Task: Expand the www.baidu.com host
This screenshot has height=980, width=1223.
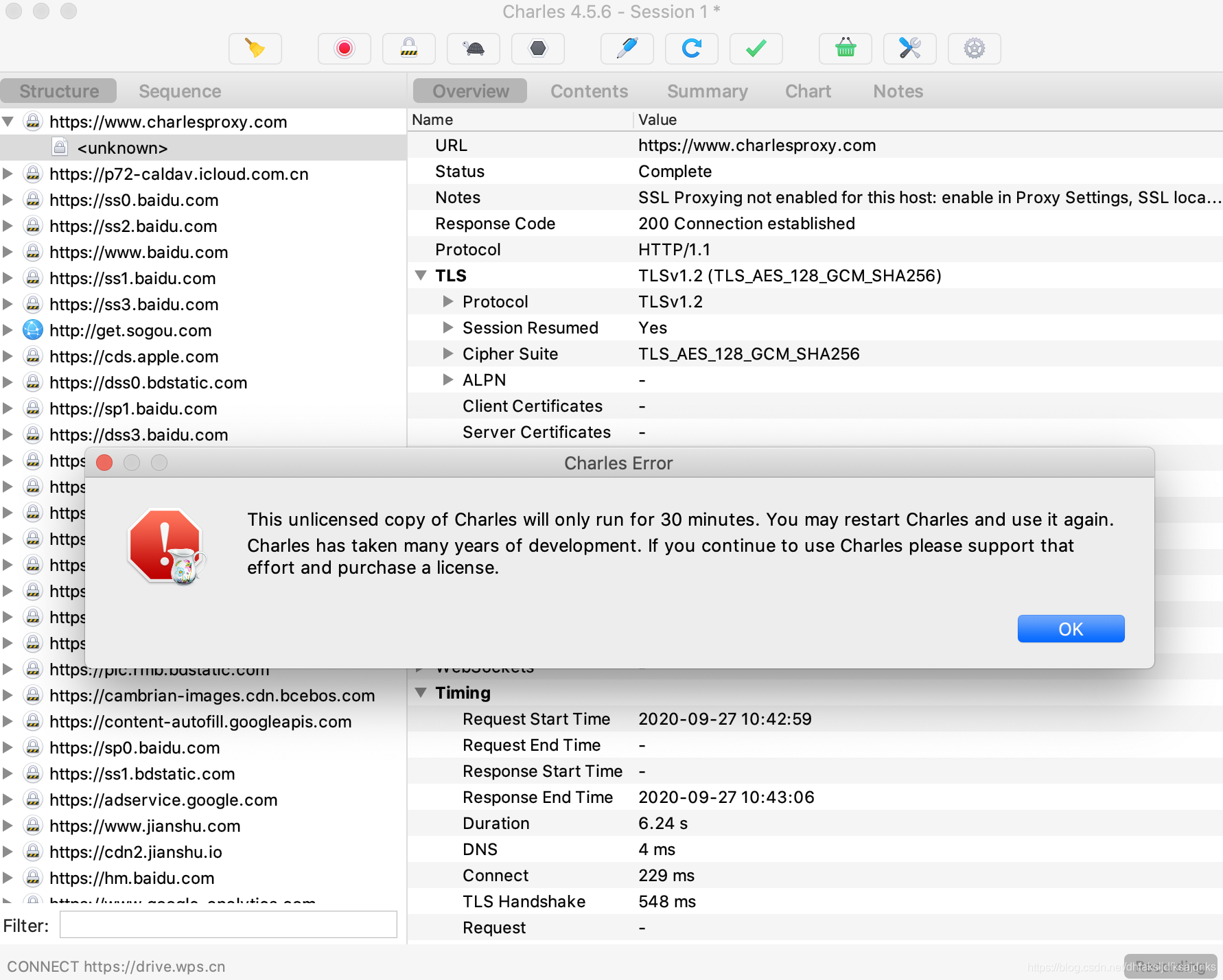Action: (x=8, y=252)
